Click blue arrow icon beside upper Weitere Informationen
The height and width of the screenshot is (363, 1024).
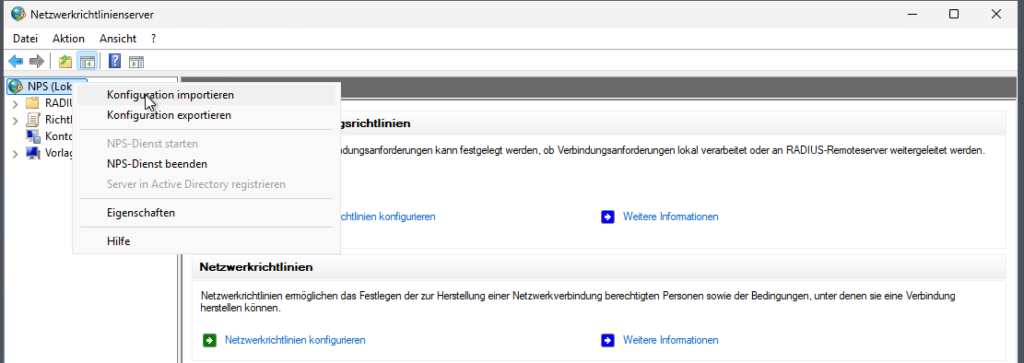point(608,216)
